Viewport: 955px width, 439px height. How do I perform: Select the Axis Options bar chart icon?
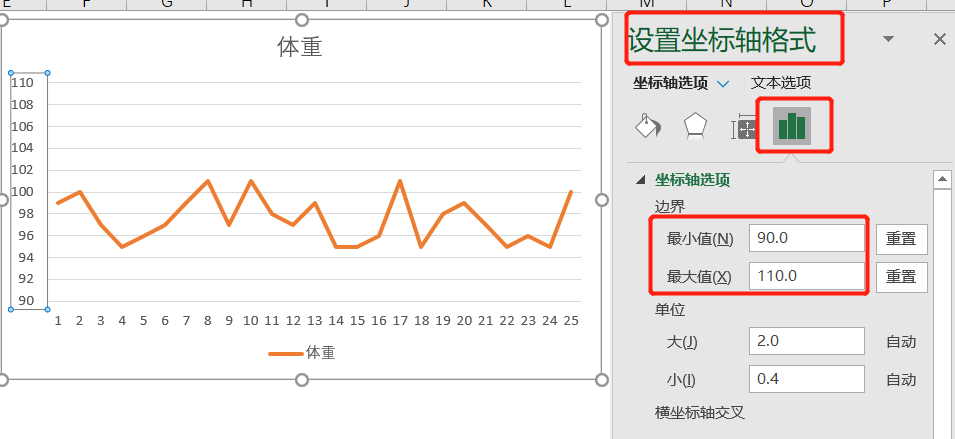point(792,127)
